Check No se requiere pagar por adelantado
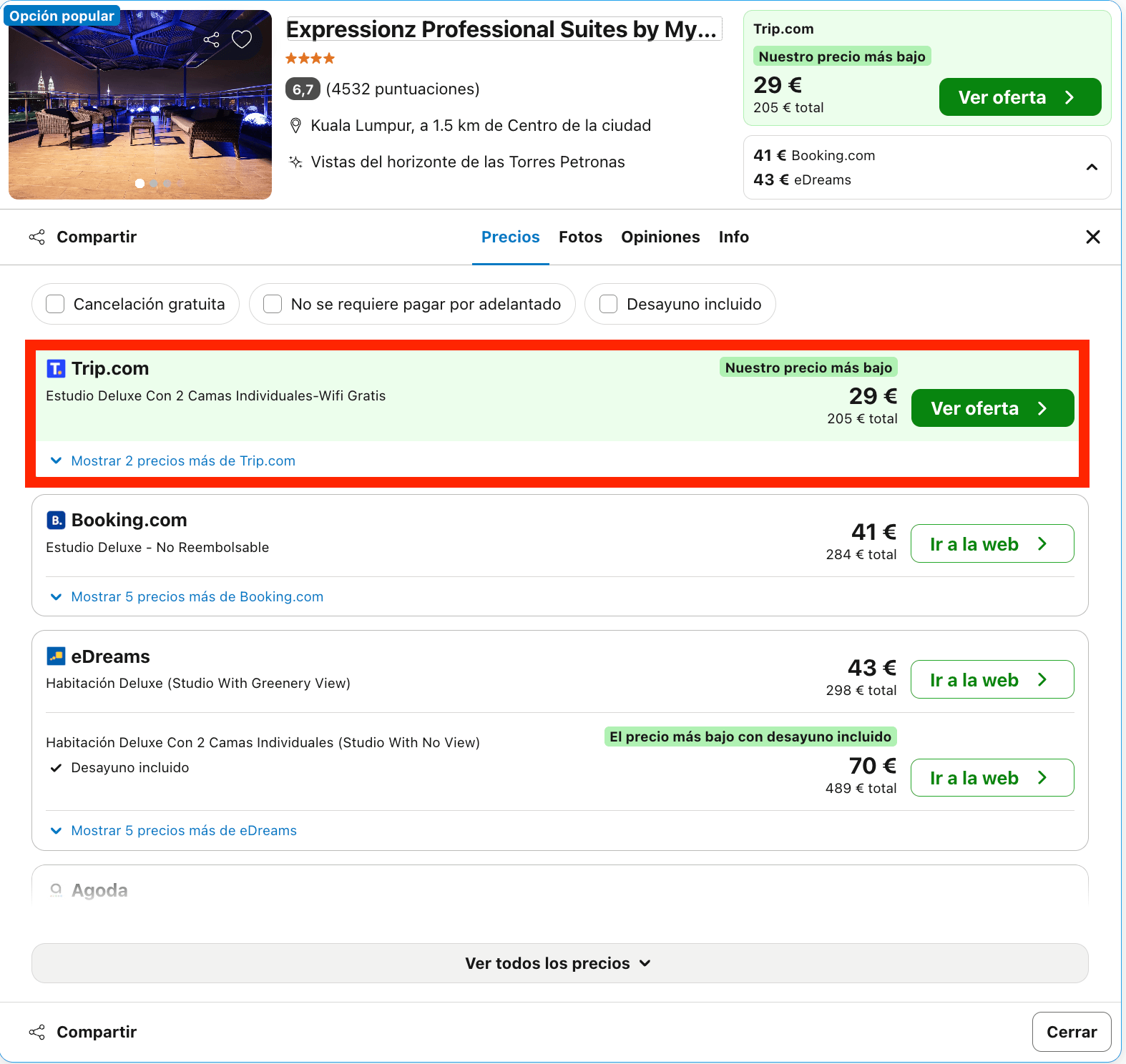Viewport: 1126px width, 1064px height. (273, 304)
